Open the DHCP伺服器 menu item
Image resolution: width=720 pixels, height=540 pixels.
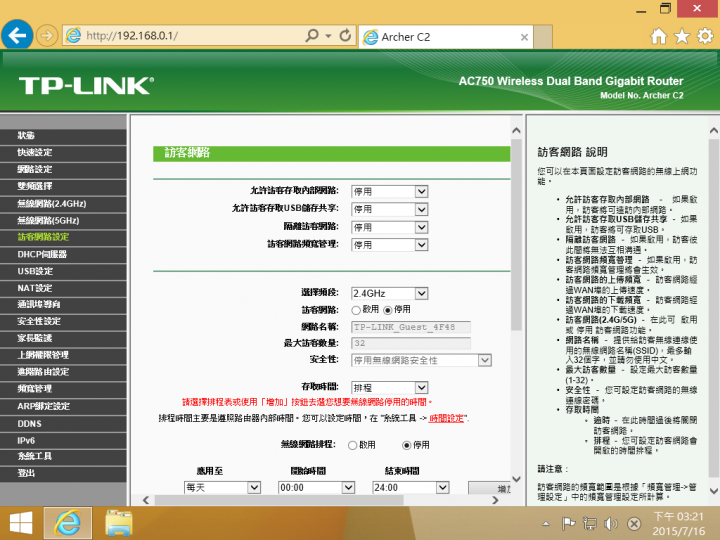(63, 254)
